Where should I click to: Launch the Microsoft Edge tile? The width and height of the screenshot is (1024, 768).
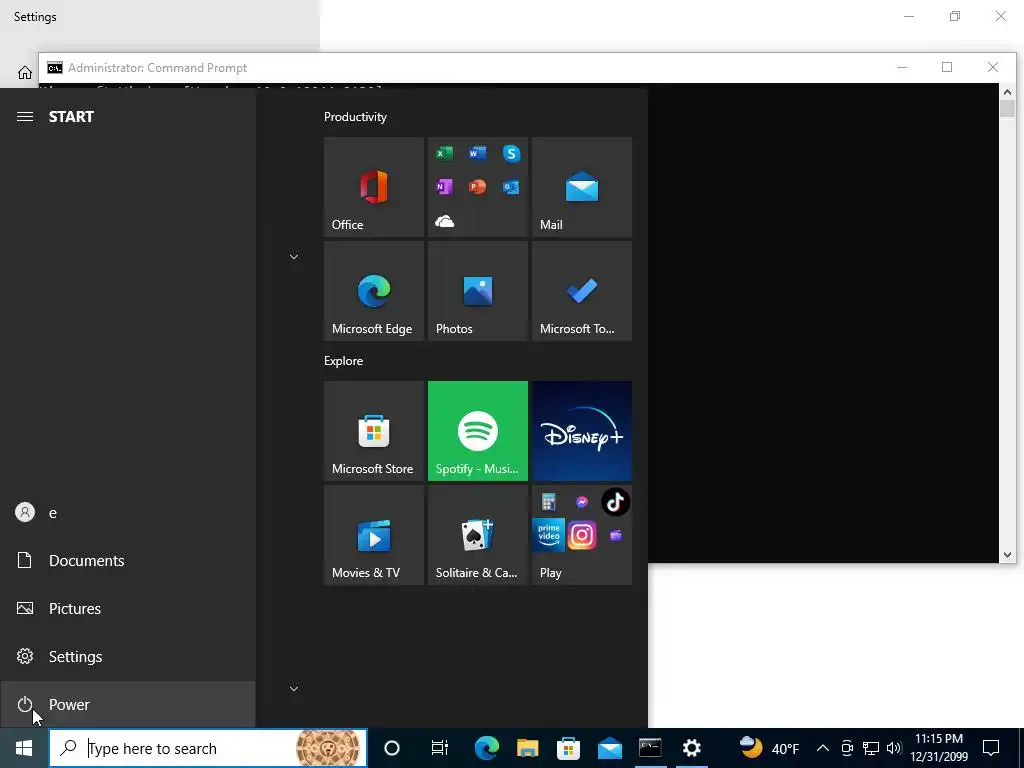pyautogui.click(x=374, y=291)
